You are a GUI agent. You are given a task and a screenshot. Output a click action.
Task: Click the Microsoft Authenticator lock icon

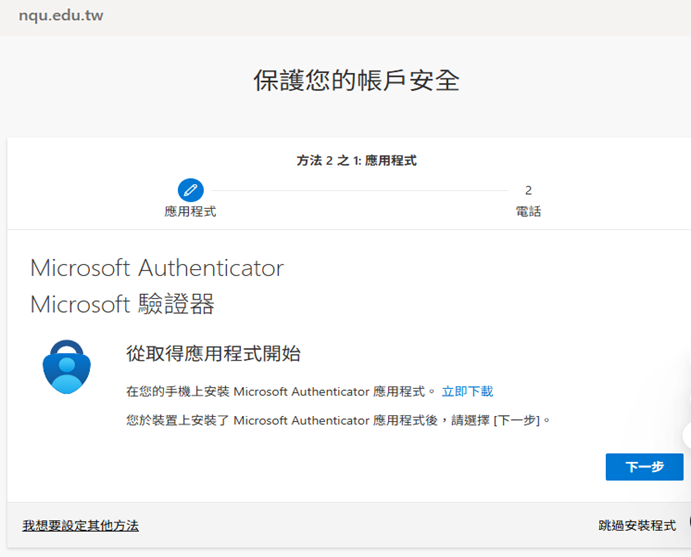click(x=66, y=368)
